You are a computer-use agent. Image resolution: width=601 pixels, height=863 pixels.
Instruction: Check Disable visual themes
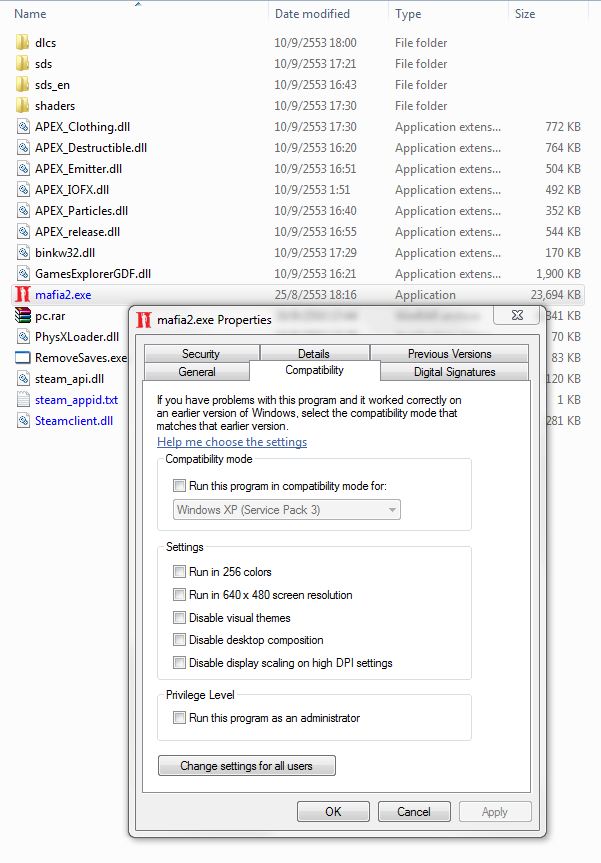[x=179, y=618]
